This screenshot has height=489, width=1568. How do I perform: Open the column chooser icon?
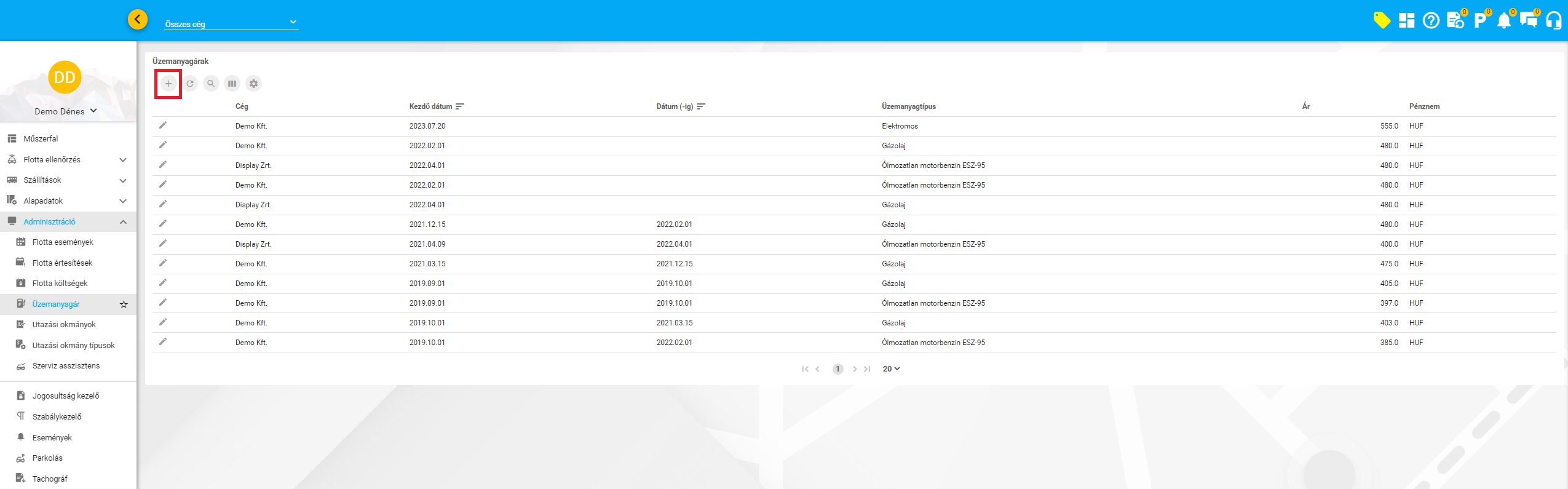coord(232,84)
